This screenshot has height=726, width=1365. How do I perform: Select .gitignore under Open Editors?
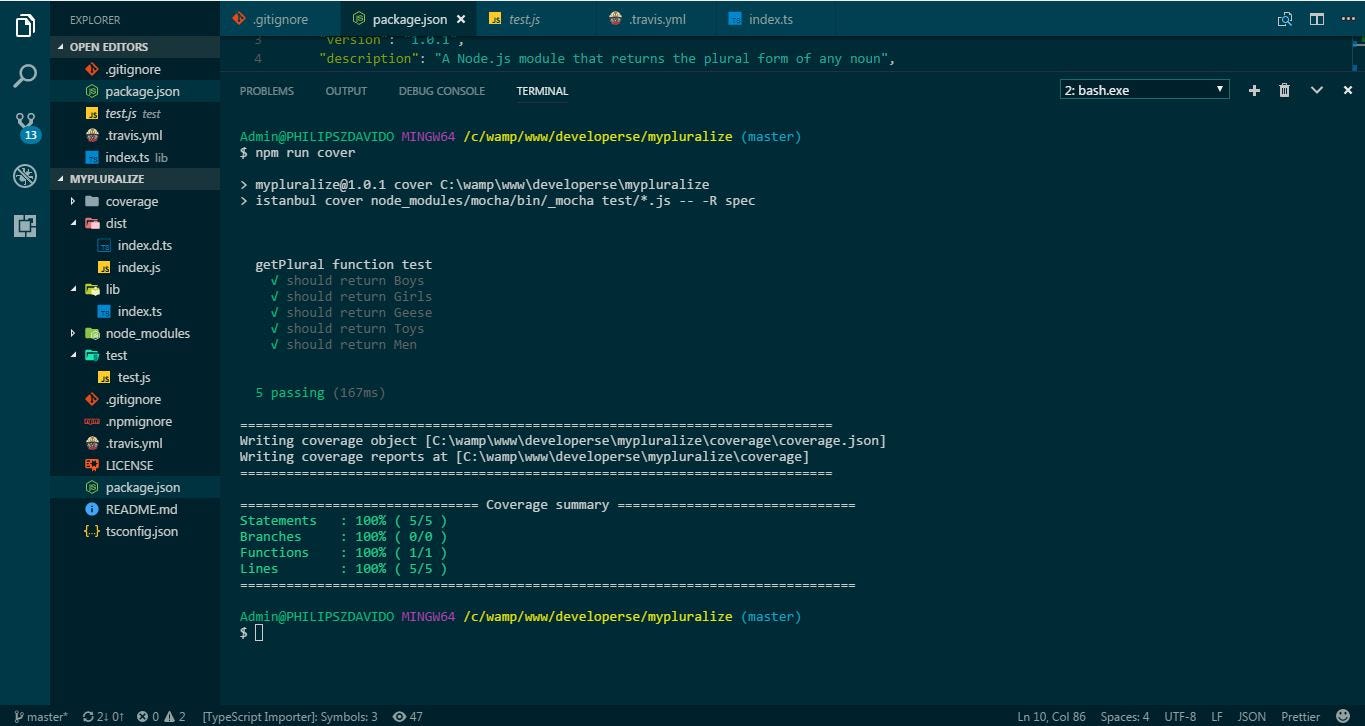[x=135, y=69]
